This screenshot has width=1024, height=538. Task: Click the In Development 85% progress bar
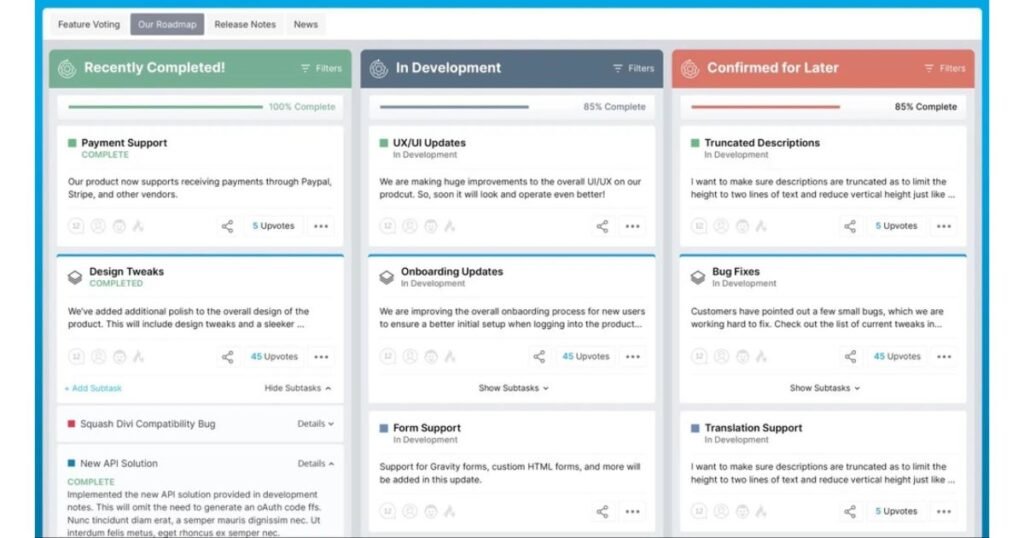454,106
